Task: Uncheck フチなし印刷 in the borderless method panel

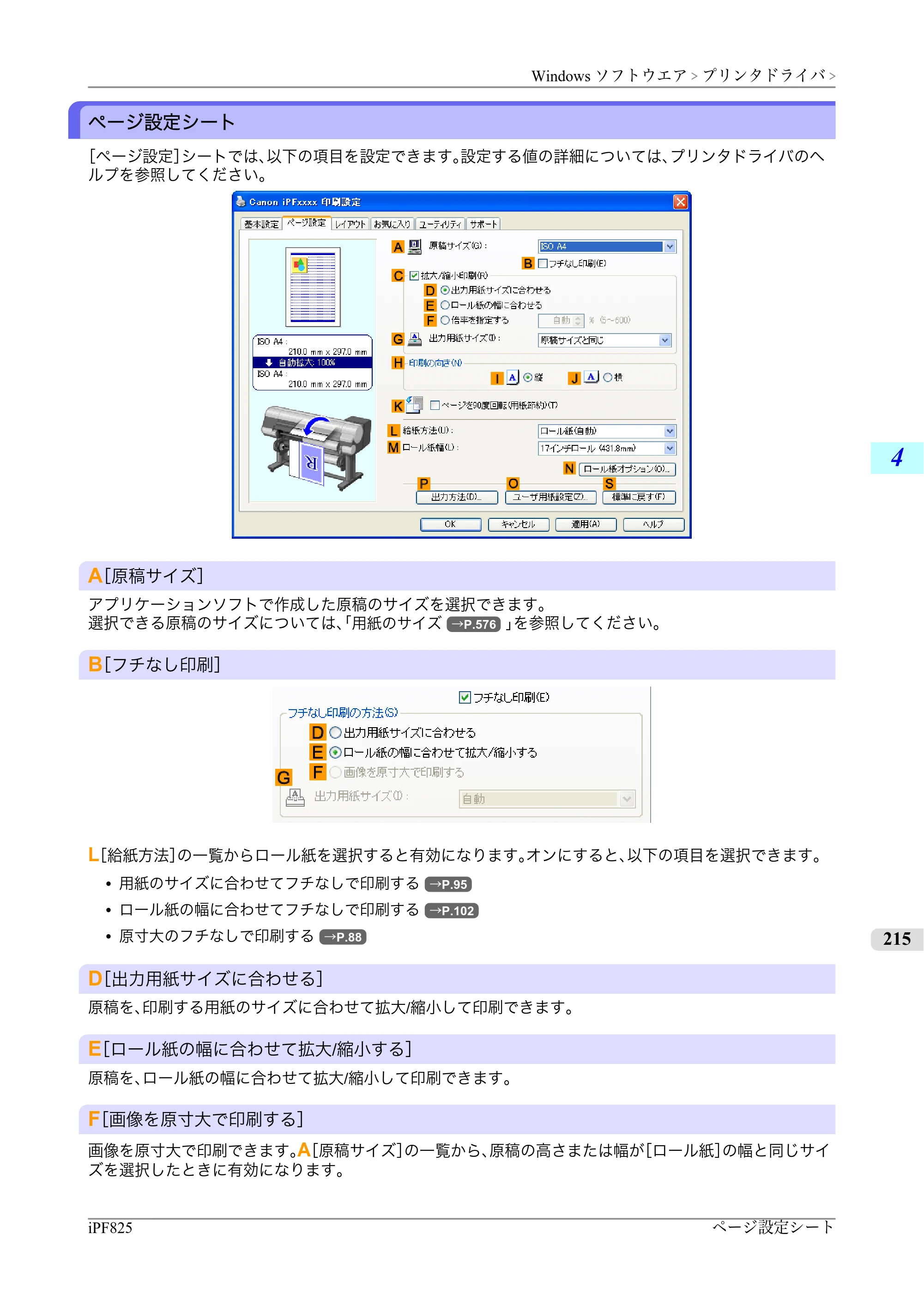Action: (465, 697)
